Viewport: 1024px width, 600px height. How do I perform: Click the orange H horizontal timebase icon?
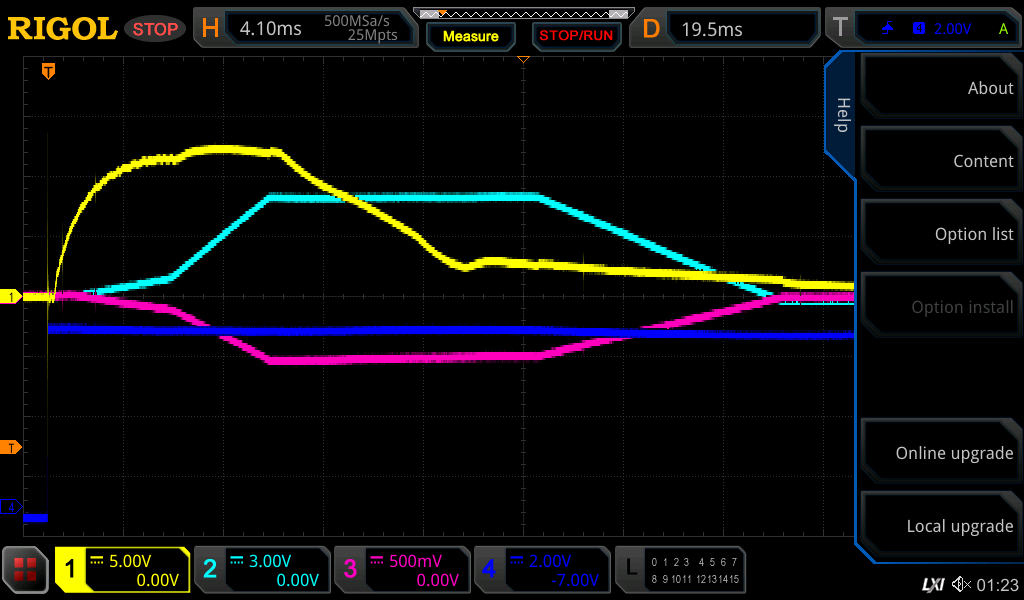tap(210, 29)
